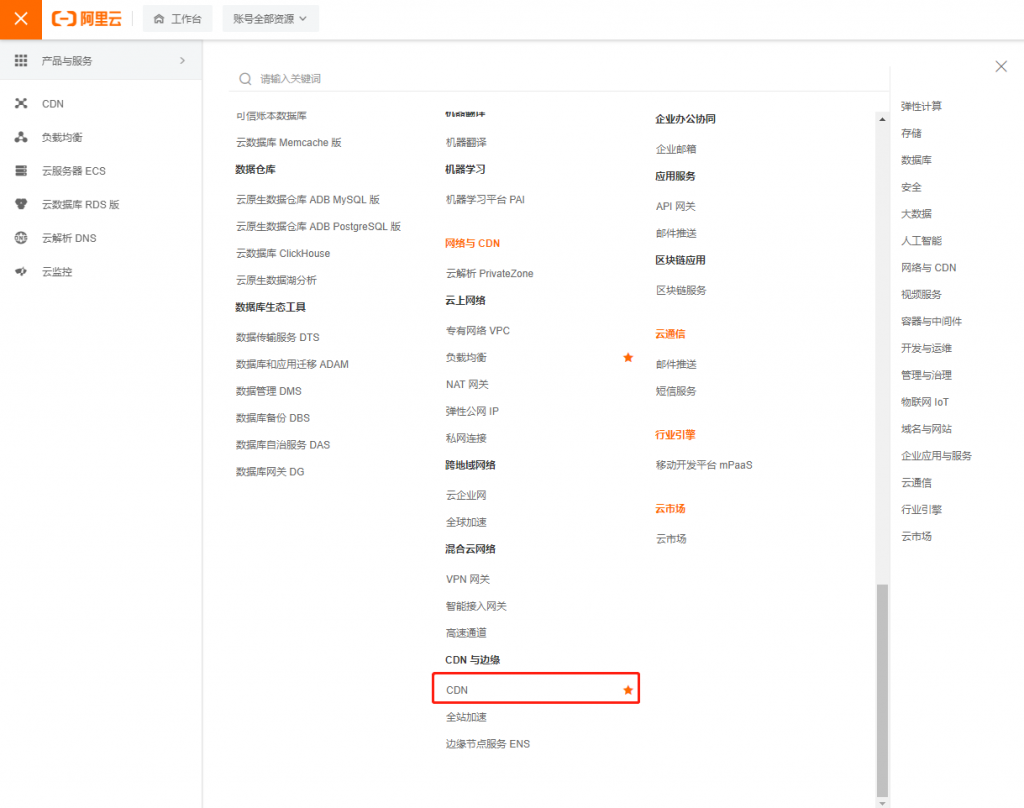The width and height of the screenshot is (1024, 808).
Task: Open the VPC private network link
Action: click(478, 331)
